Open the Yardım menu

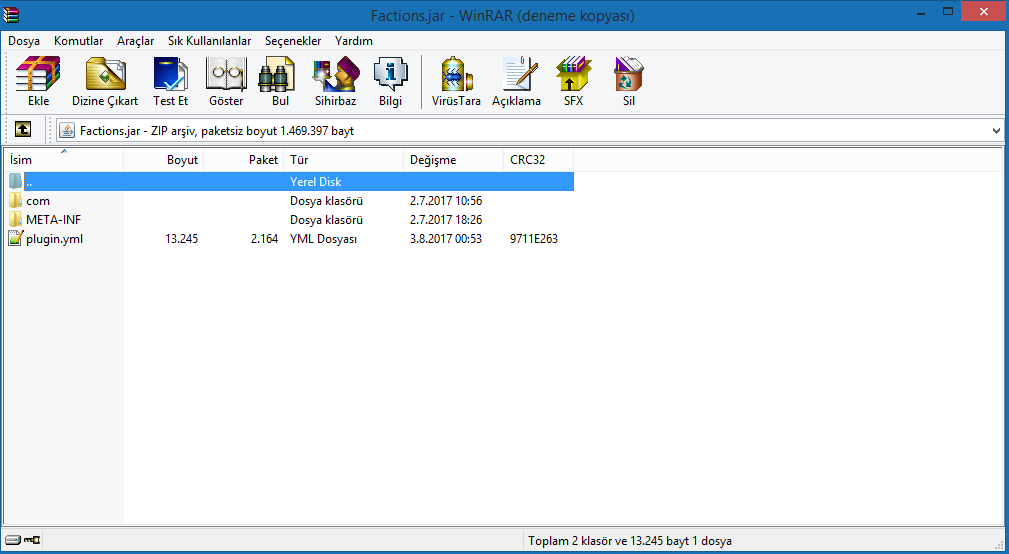(x=354, y=41)
